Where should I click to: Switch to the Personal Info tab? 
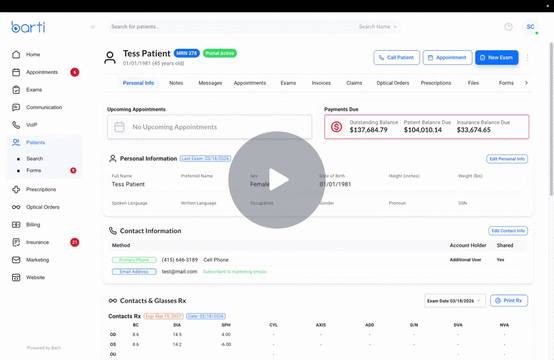(138, 83)
